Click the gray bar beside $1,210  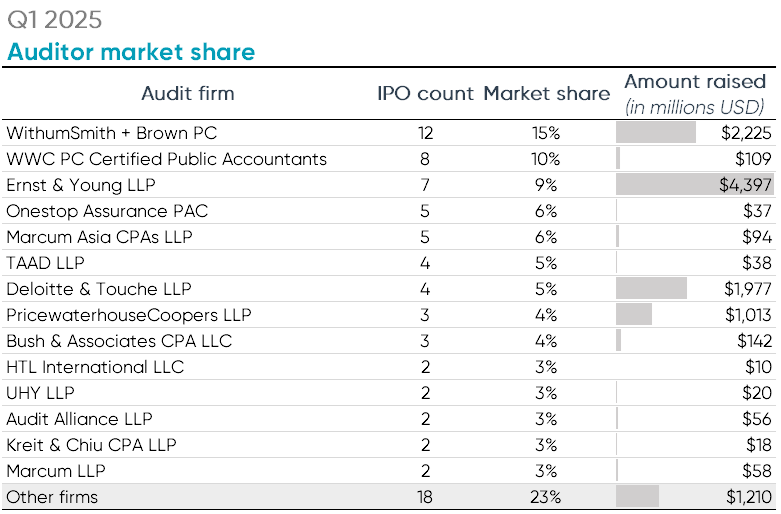pyautogui.click(x=638, y=497)
